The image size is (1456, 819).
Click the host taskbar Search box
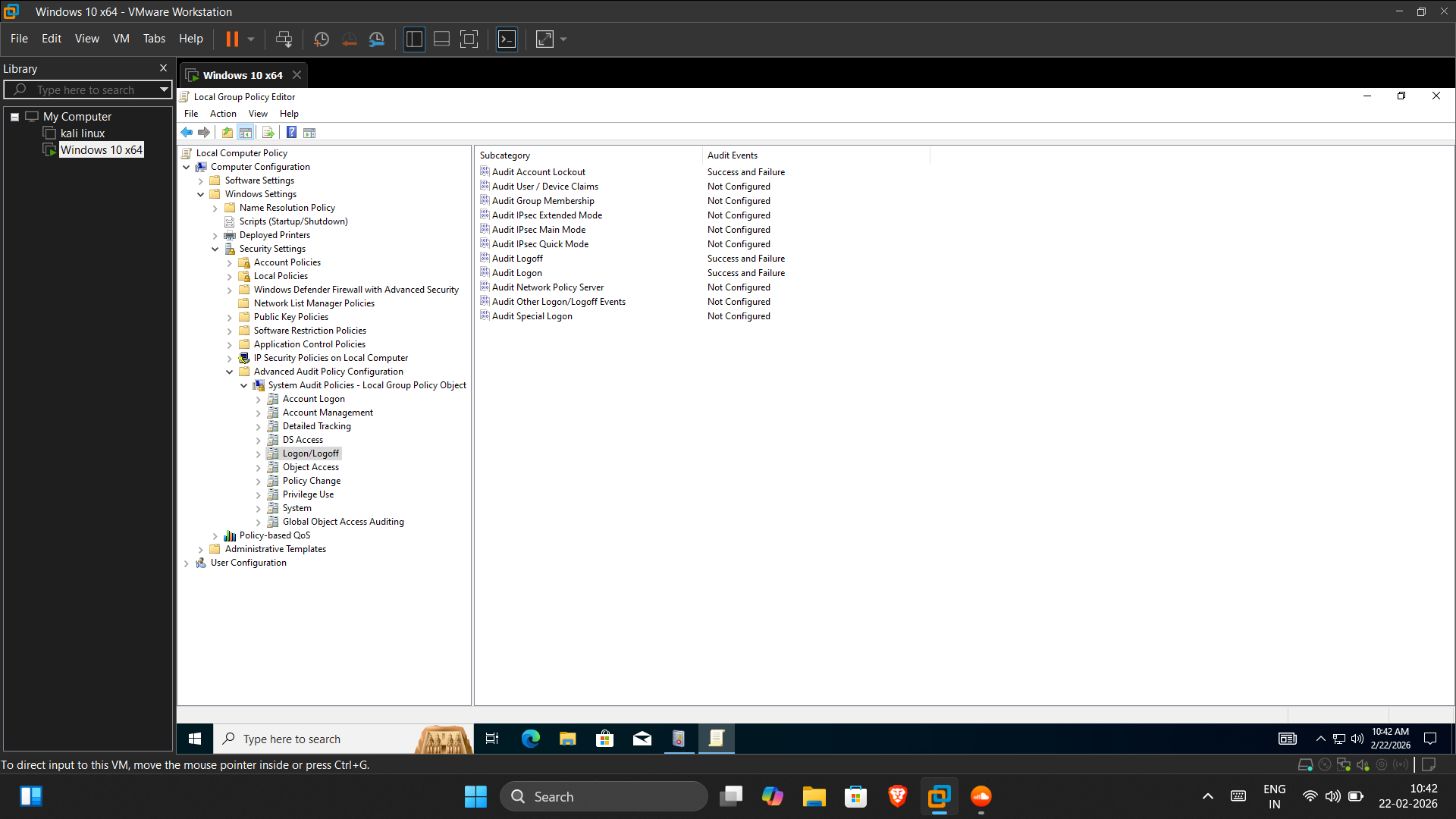point(604,796)
